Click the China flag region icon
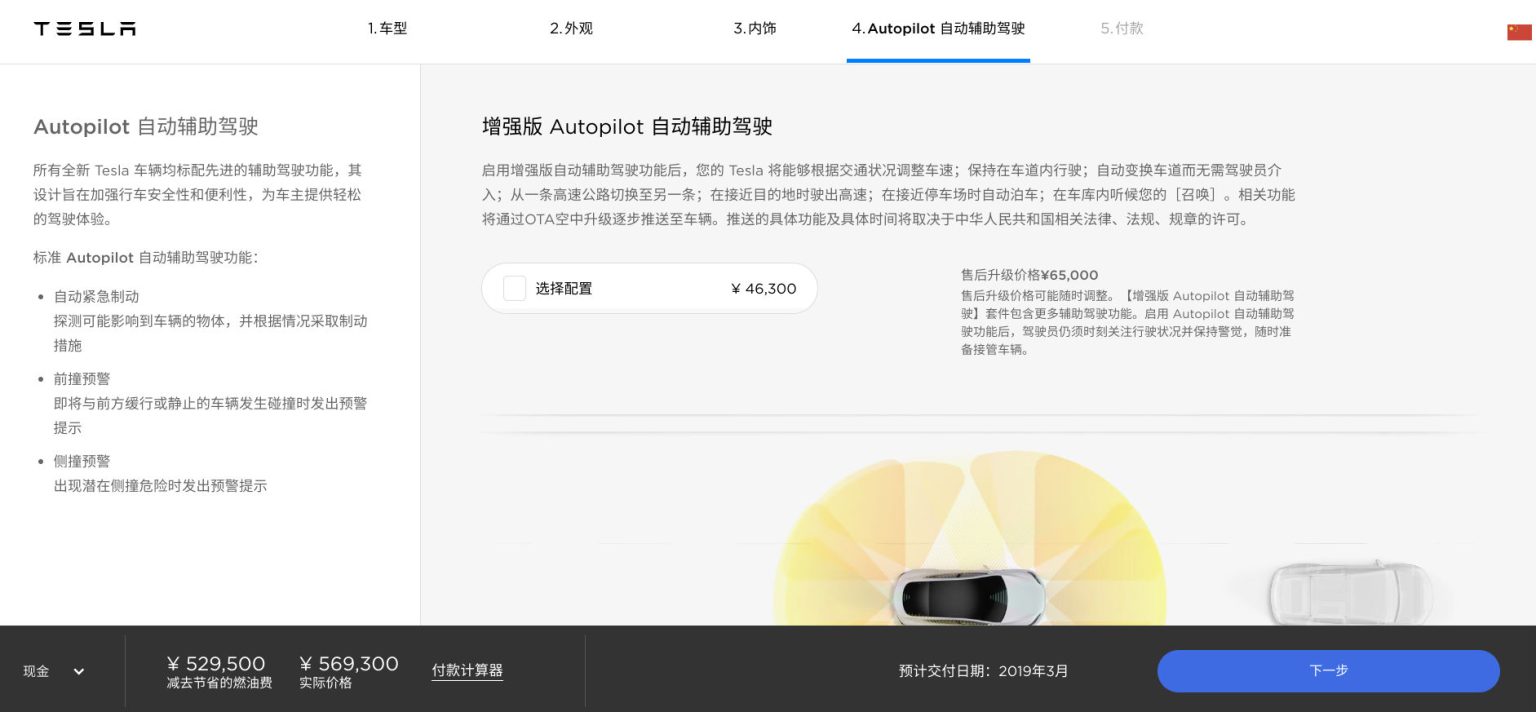This screenshot has height=712, width=1536. click(1519, 32)
